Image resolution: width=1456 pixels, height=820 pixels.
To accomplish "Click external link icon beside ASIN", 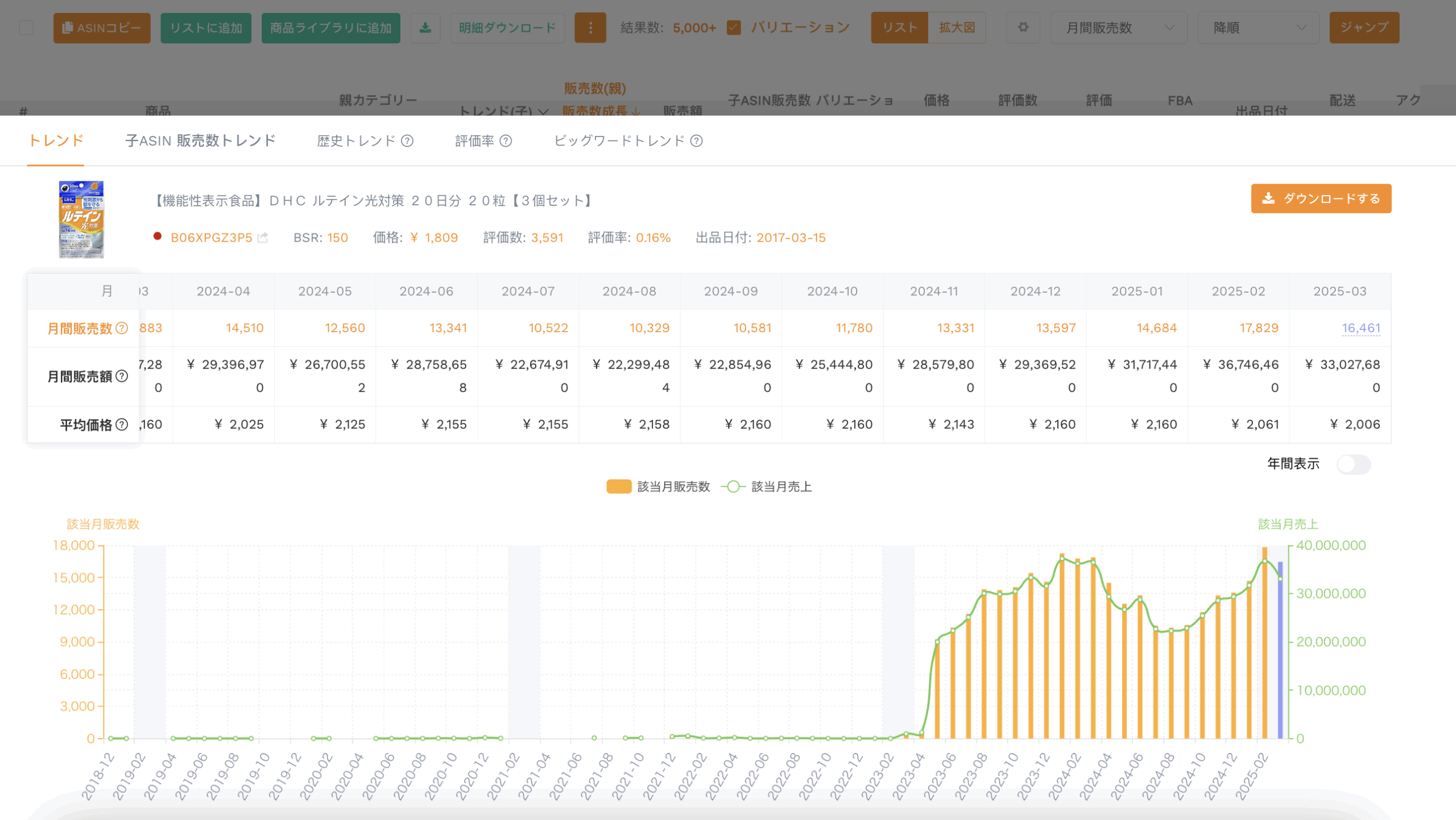I will [263, 238].
